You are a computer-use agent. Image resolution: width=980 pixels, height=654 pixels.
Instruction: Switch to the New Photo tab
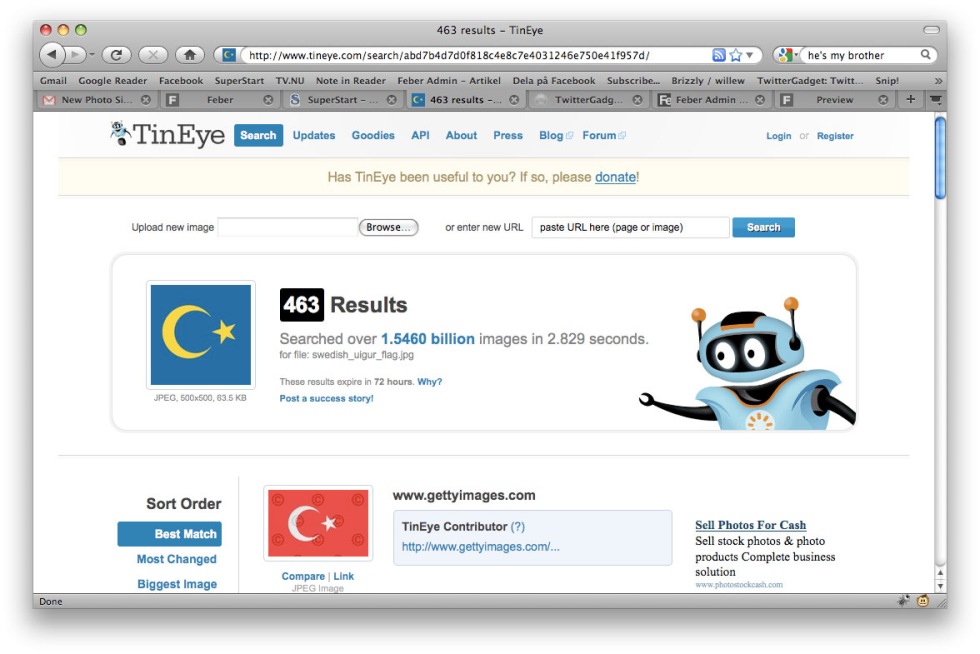(95, 100)
